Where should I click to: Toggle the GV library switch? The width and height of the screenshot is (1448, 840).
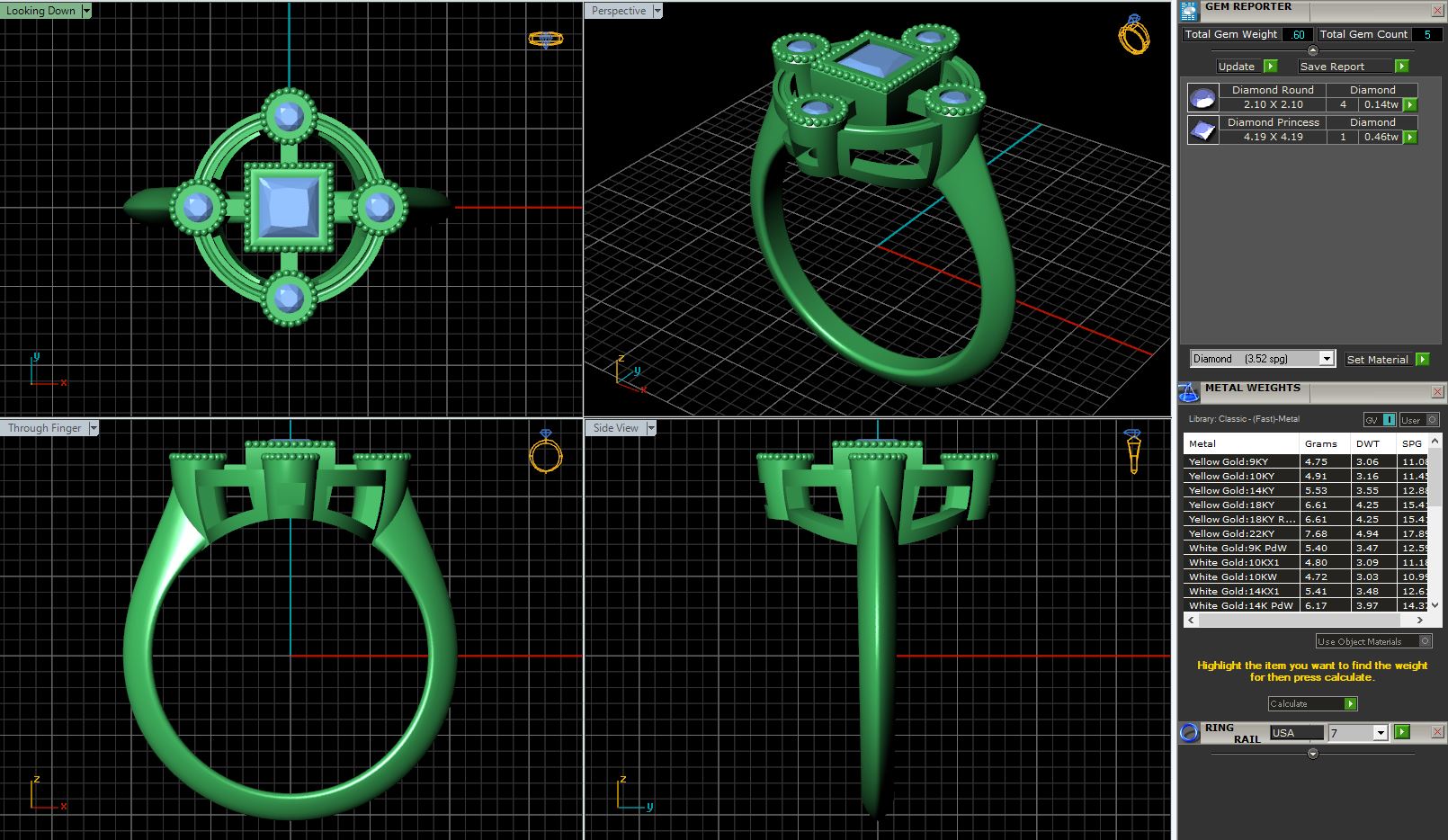1381,420
